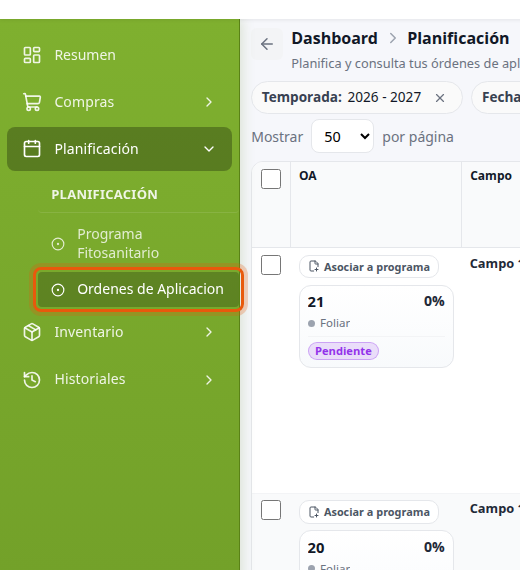Open the Compras menu item
This screenshot has width=520, height=570.
[119, 102]
